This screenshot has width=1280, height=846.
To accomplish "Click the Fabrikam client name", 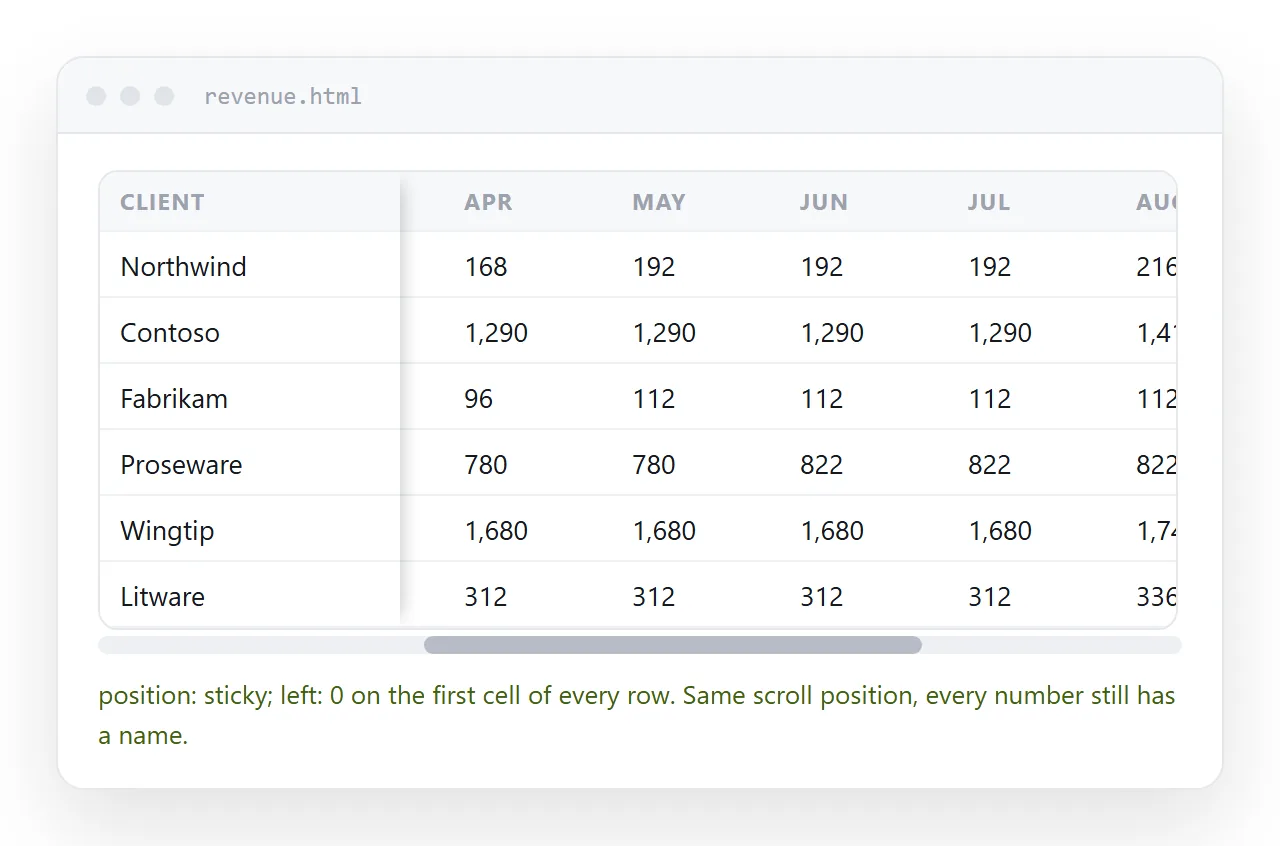I will click(x=174, y=399).
